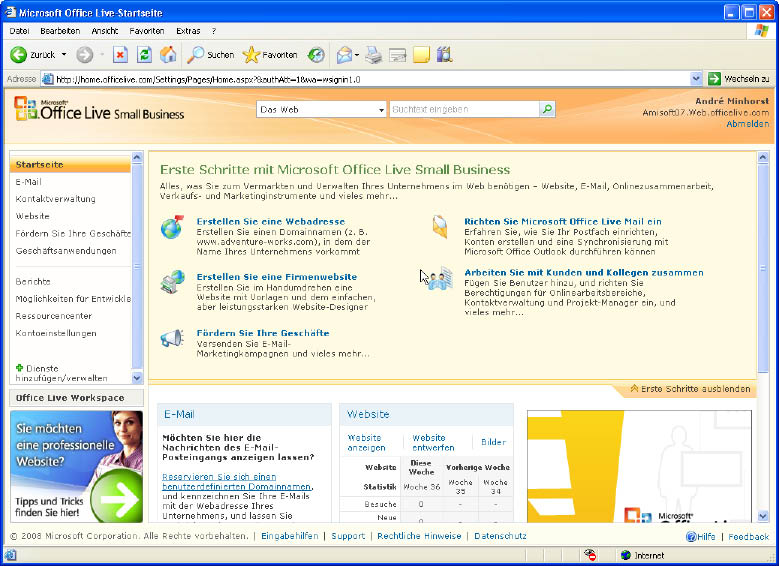
Task: Click the professionelle Website promo banner
Action: [77, 466]
